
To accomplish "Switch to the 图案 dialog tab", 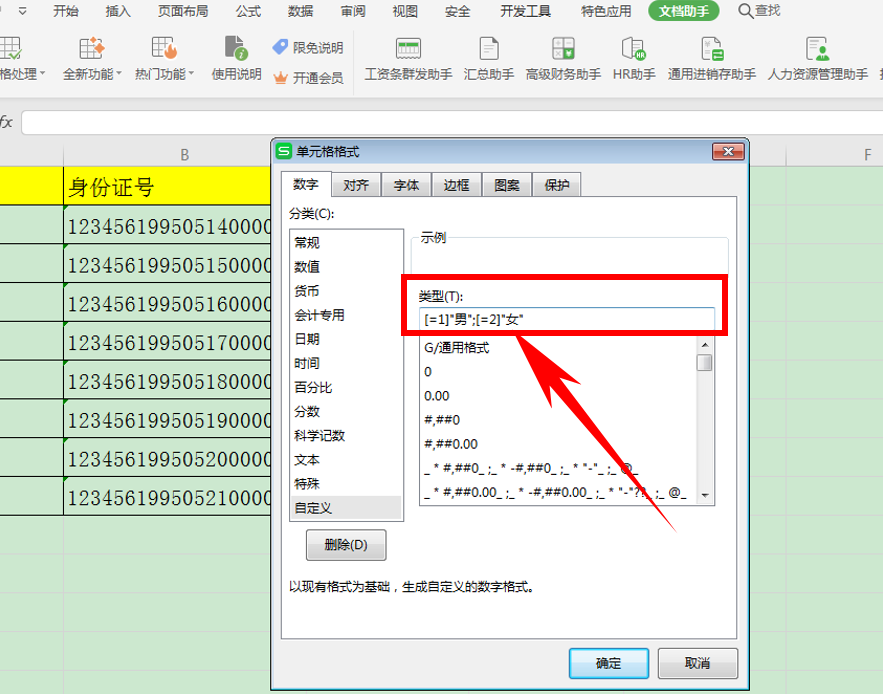I will pos(507,185).
